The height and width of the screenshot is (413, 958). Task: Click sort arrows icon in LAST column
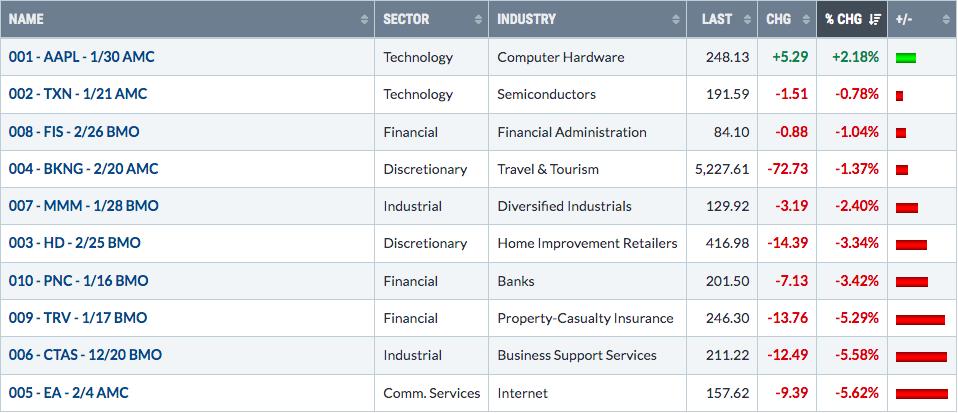747,20
